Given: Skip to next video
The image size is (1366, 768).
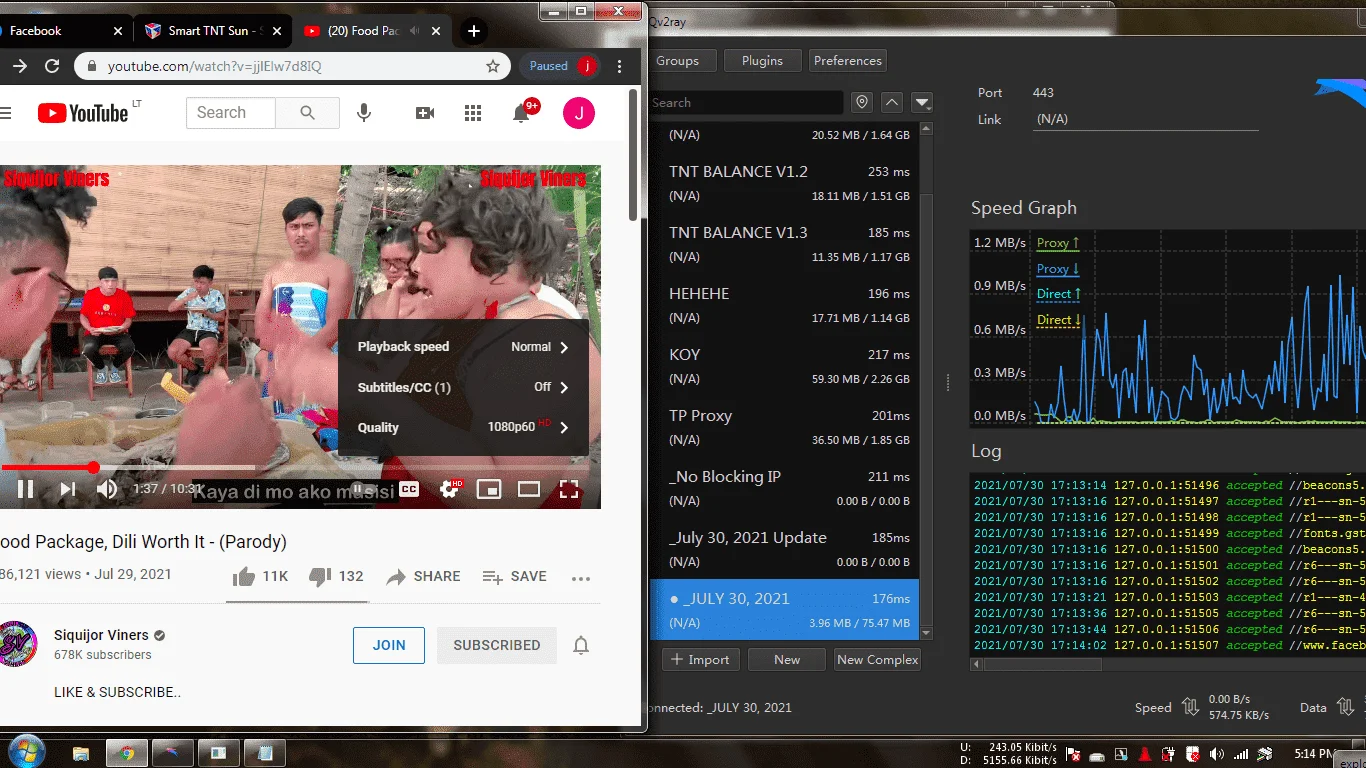Looking at the screenshot, I should click(67, 489).
